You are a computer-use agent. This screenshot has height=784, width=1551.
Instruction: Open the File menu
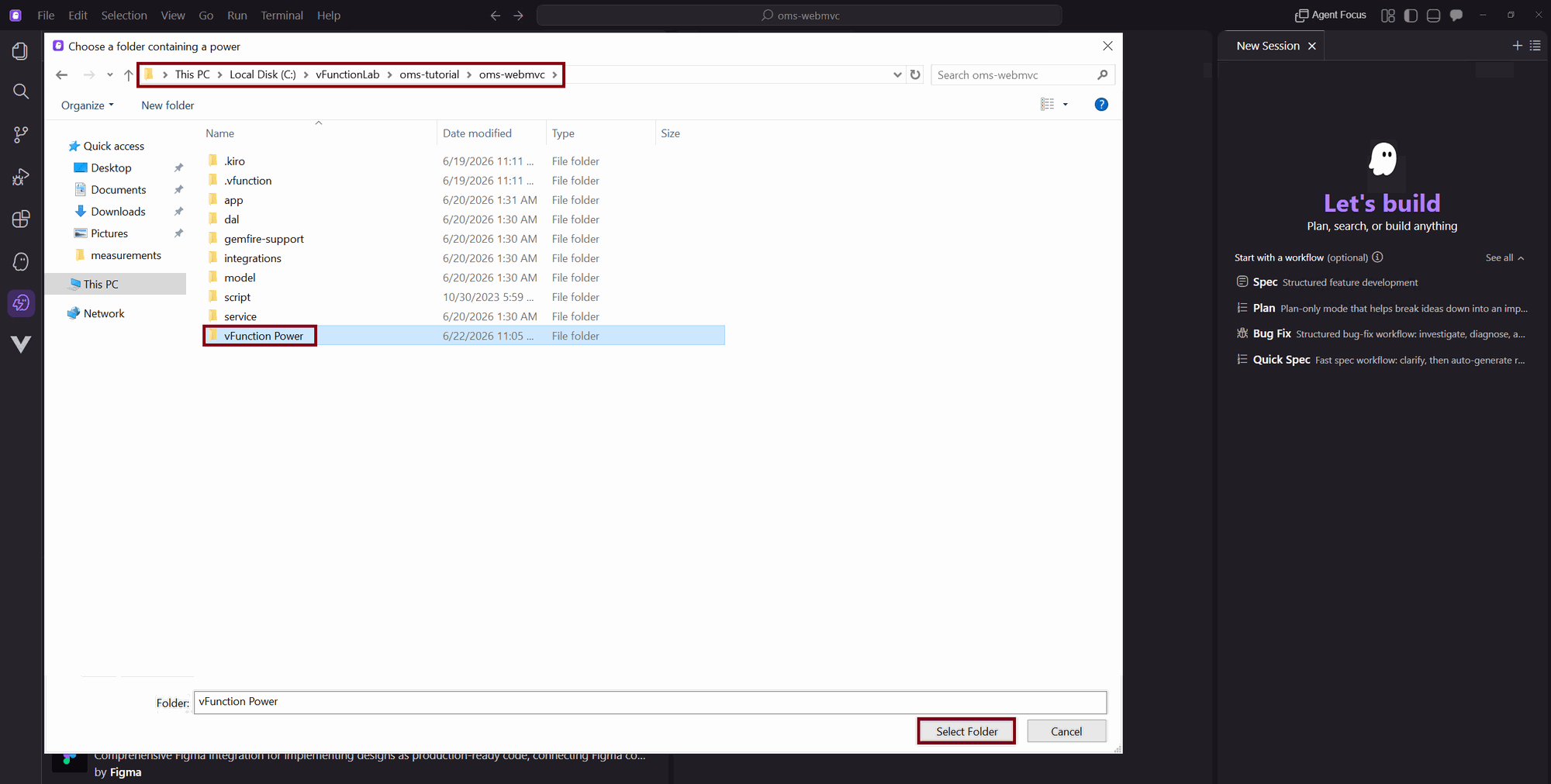(x=46, y=16)
